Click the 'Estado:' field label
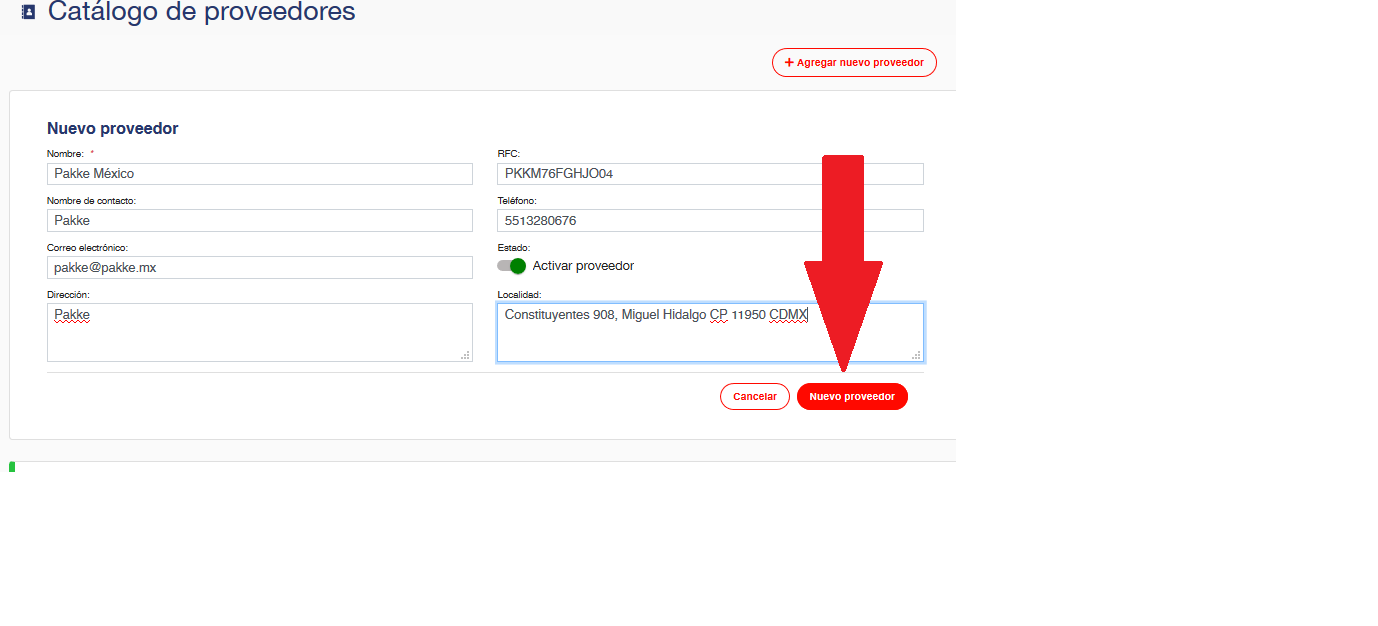Image resolution: width=1378 pixels, height=626 pixels. coord(514,247)
